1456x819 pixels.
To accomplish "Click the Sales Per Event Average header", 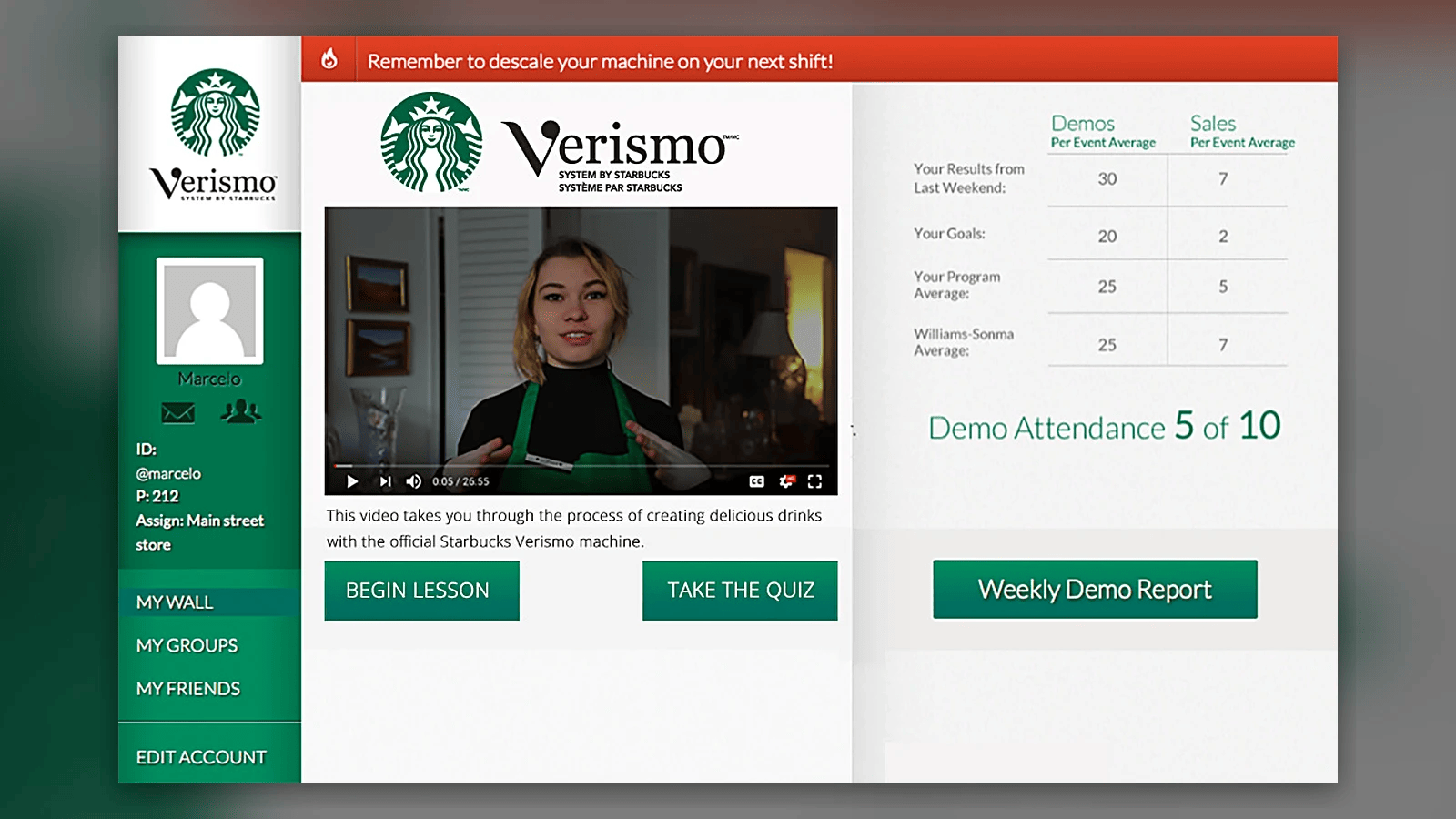I will [1242, 131].
